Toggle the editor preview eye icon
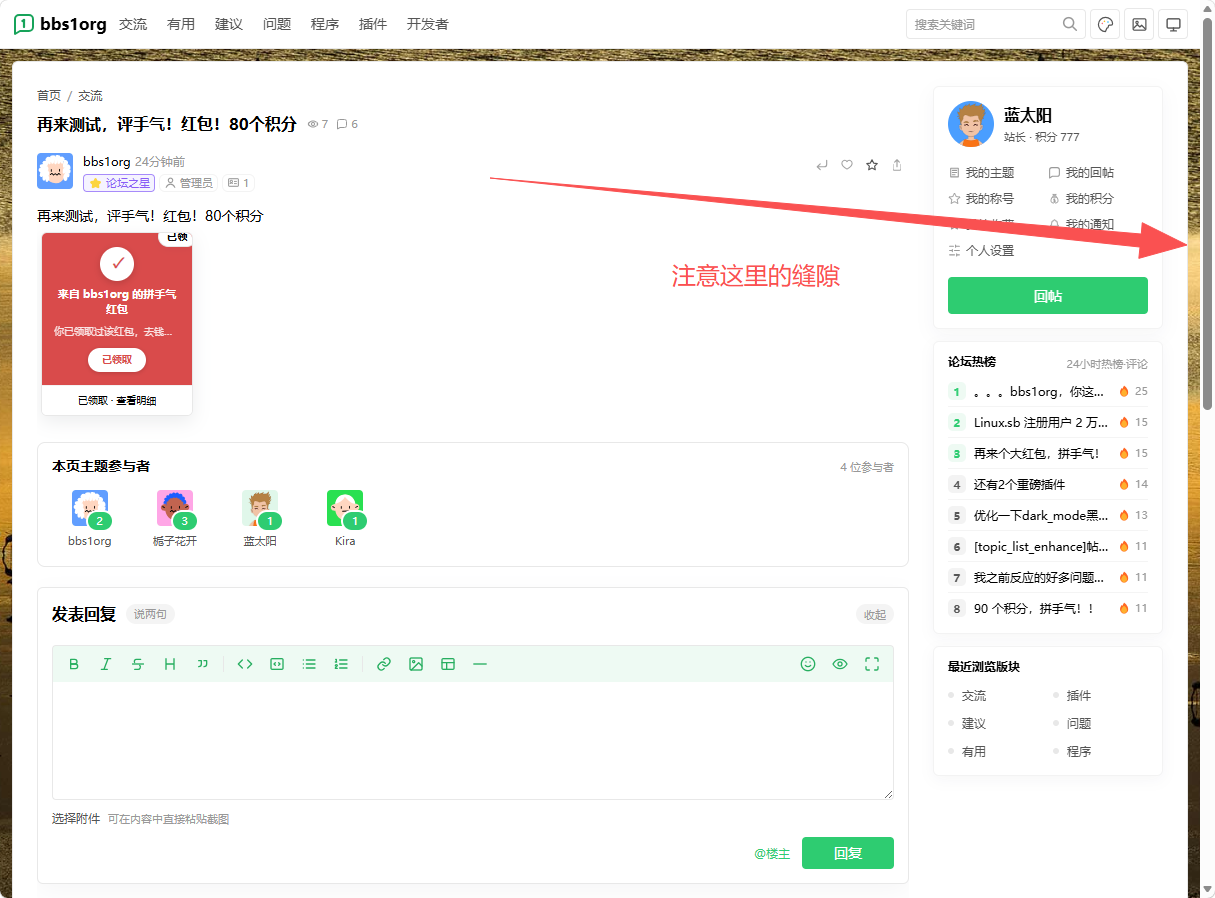1215x898 pixels. click(x=840, y=664)
